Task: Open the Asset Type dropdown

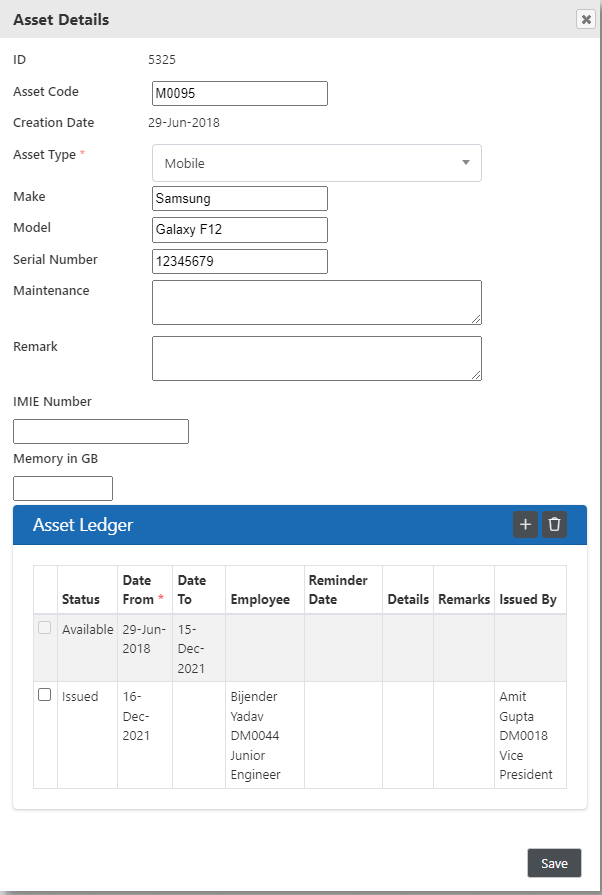Action: point(317,163)
